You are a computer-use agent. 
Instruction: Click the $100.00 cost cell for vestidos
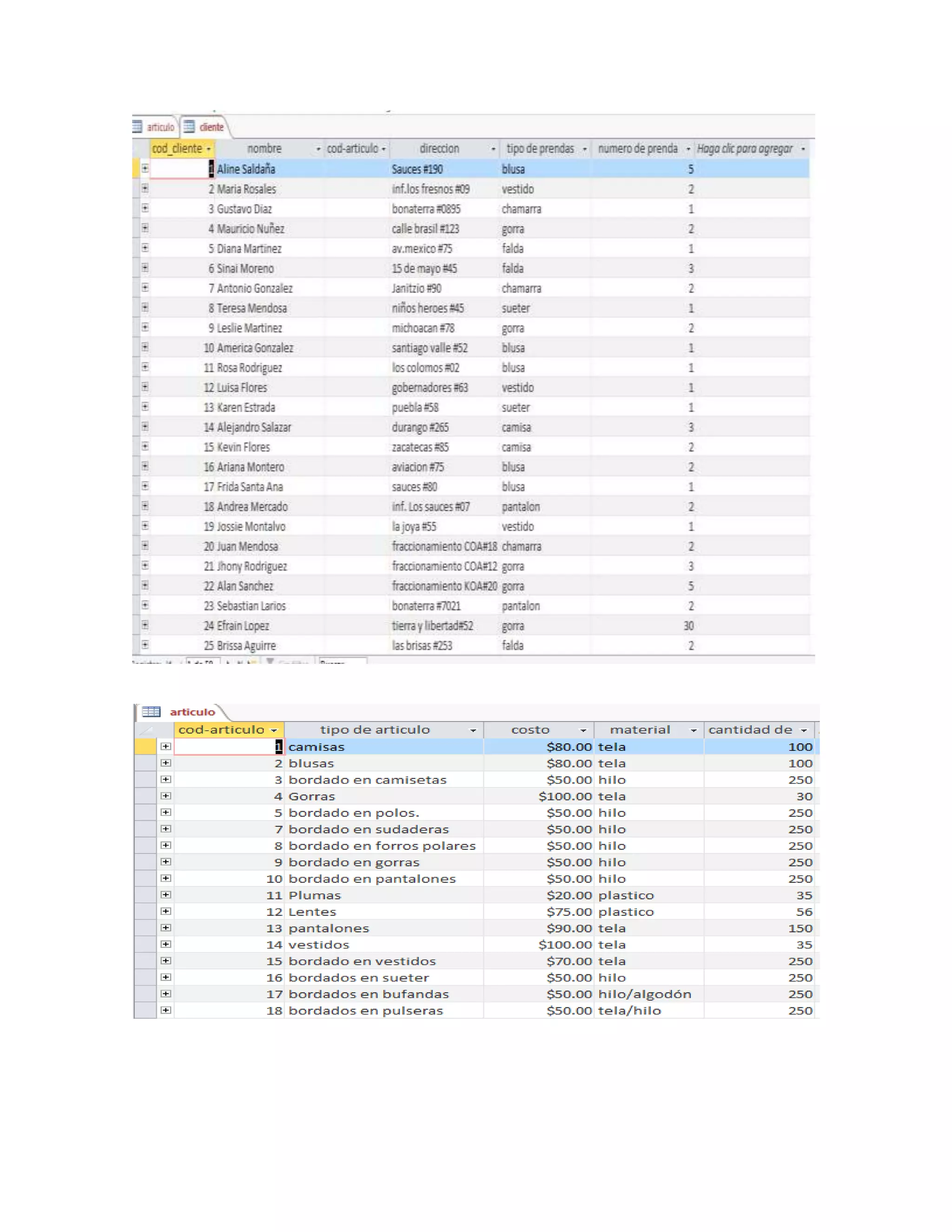565,944
